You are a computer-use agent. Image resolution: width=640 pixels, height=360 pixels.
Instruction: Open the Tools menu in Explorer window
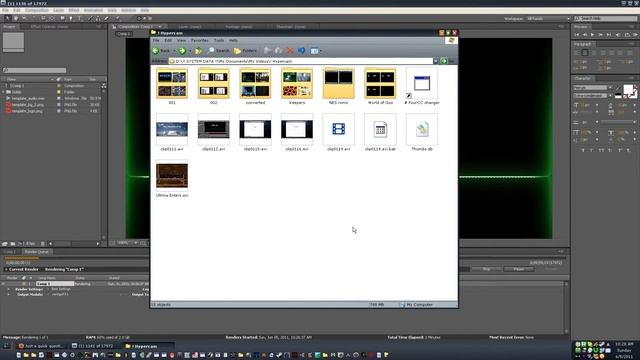(219, 40)
